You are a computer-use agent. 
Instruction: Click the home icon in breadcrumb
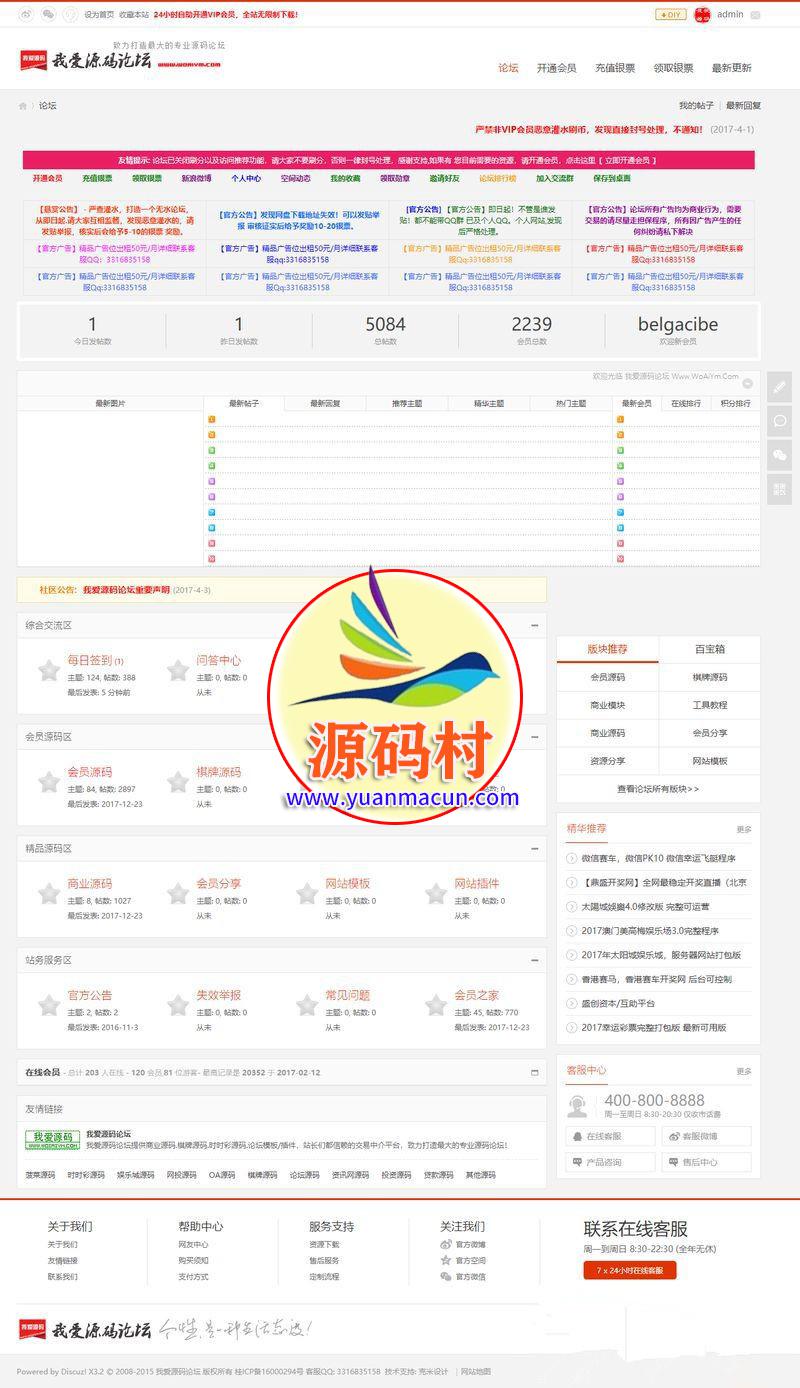23,106
